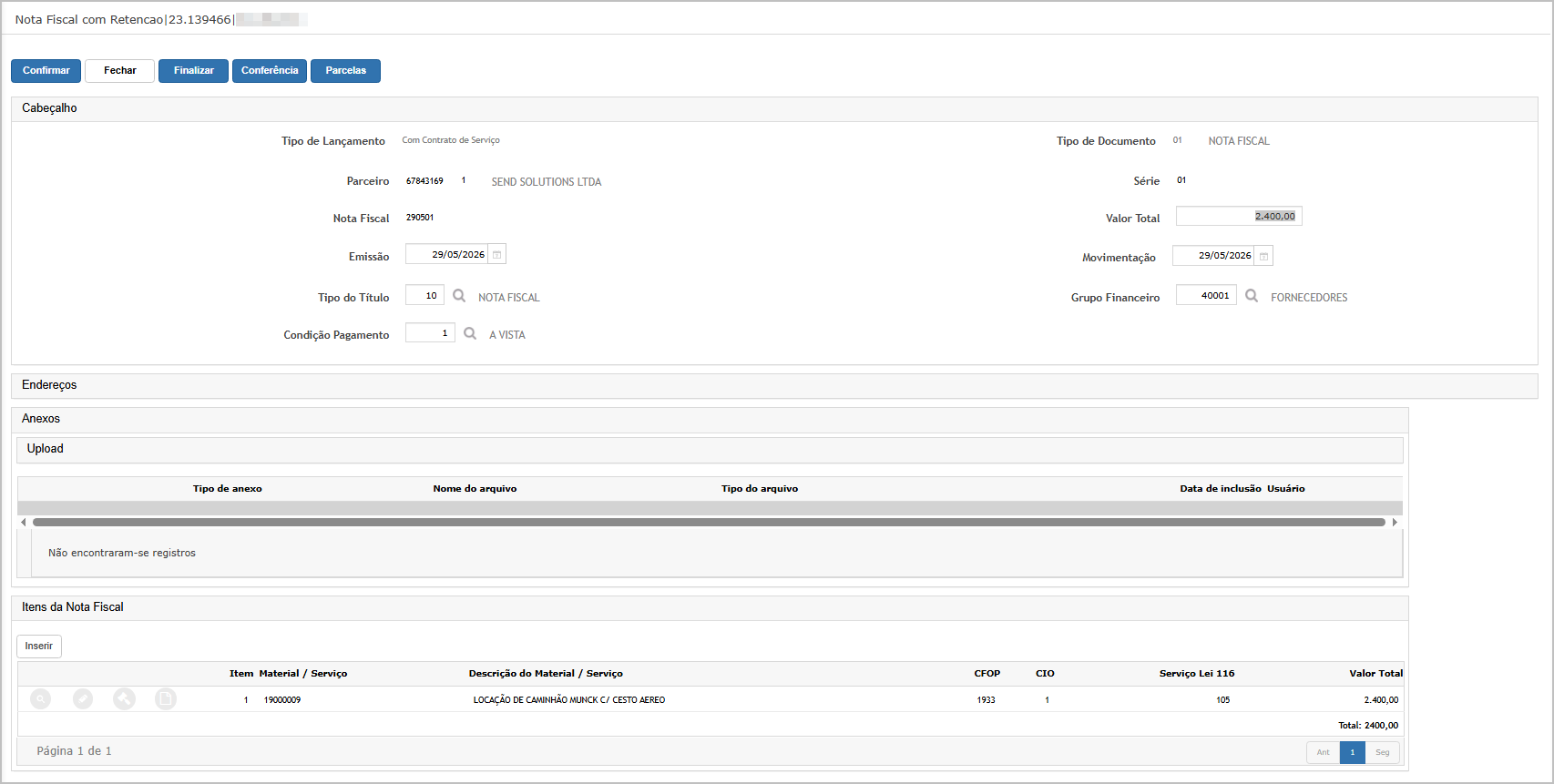Click item value 2.400,00 in table

click(1381, 700)
